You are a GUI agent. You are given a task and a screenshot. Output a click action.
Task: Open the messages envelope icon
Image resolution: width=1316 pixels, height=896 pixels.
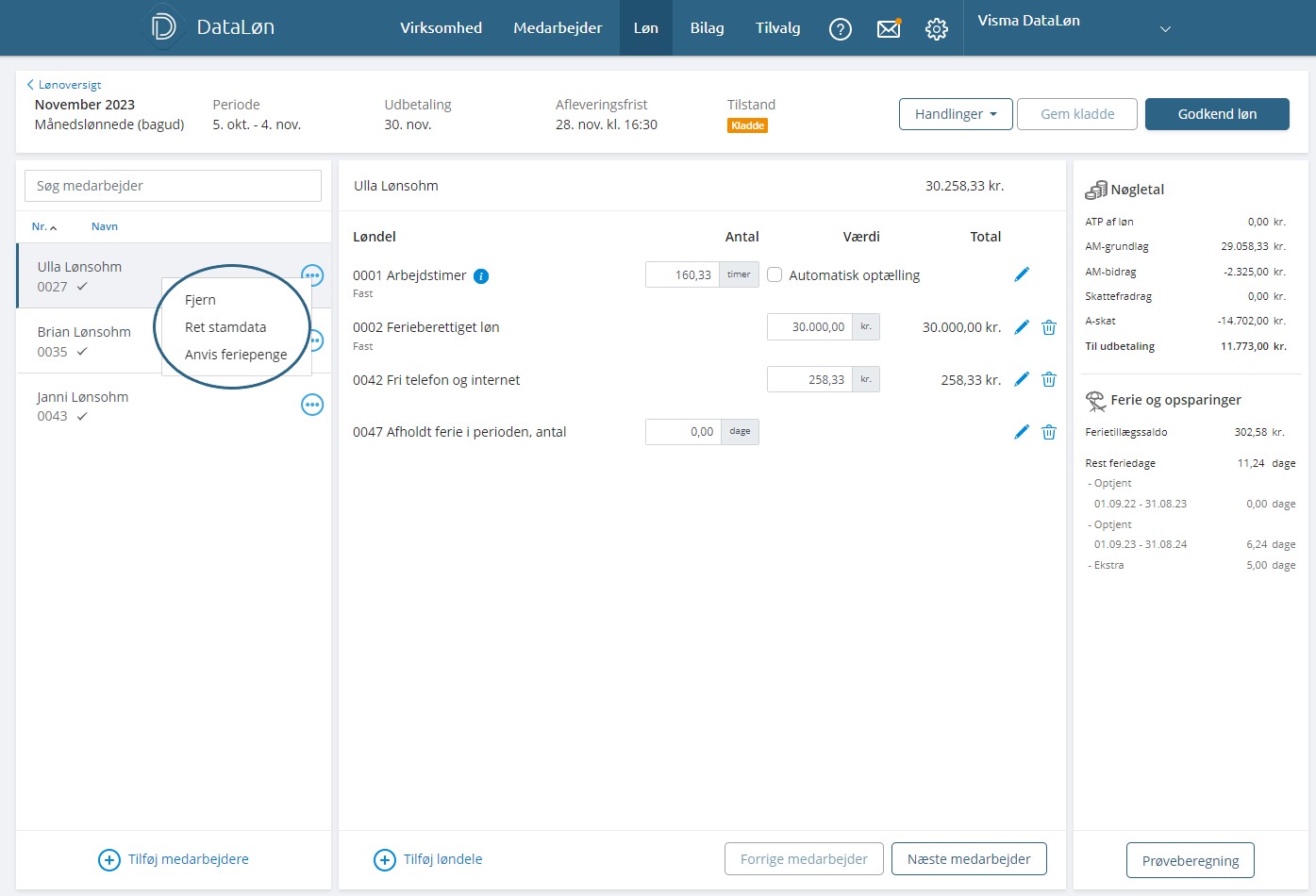point(889,29)
